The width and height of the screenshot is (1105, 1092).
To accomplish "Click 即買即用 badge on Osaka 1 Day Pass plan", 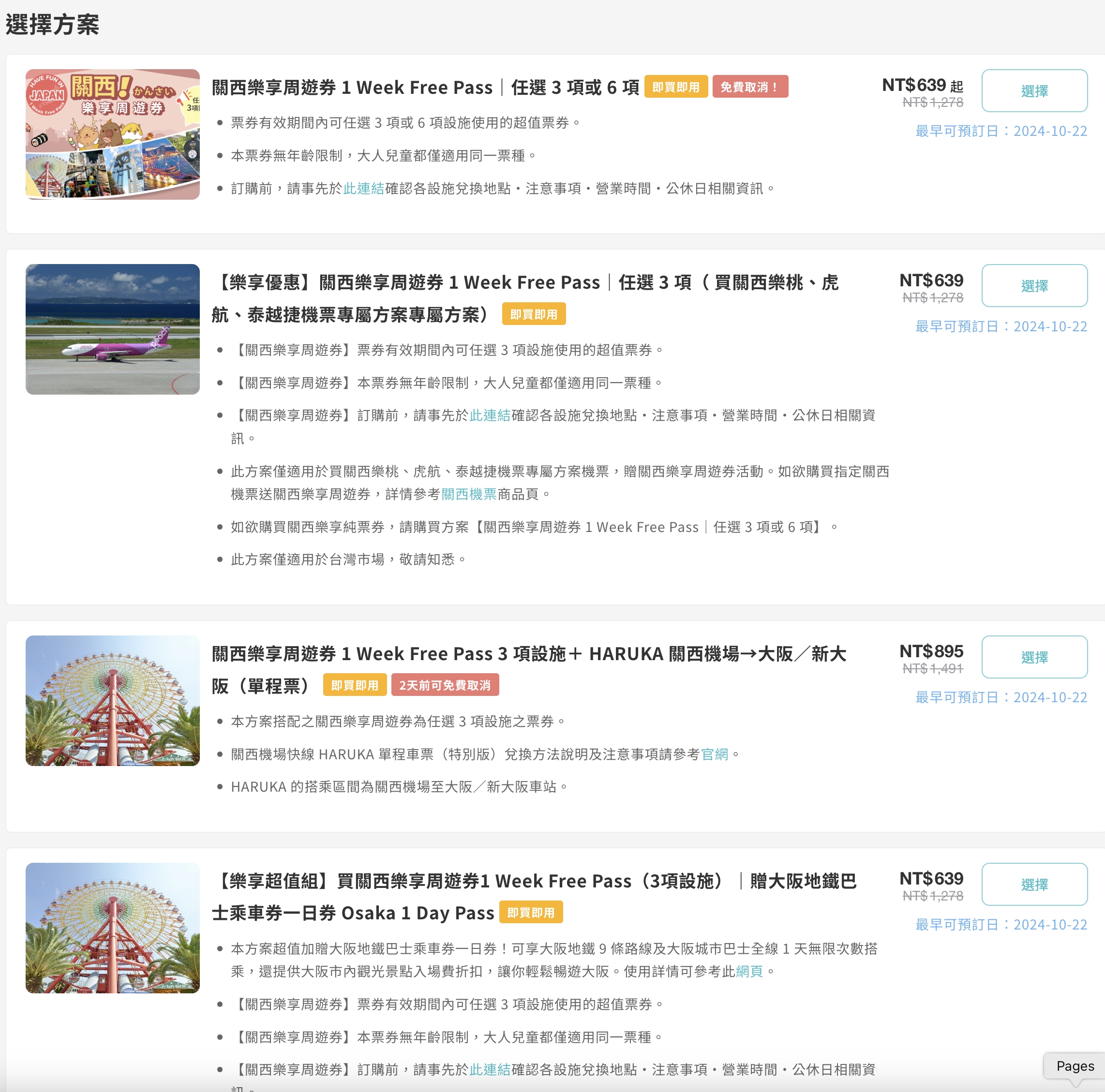I will 531,913.
